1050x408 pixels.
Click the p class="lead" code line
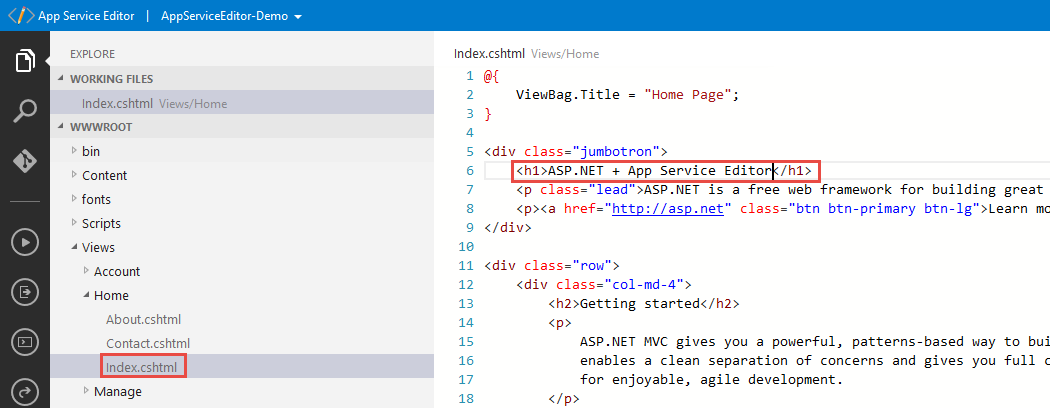pos(783,190)
